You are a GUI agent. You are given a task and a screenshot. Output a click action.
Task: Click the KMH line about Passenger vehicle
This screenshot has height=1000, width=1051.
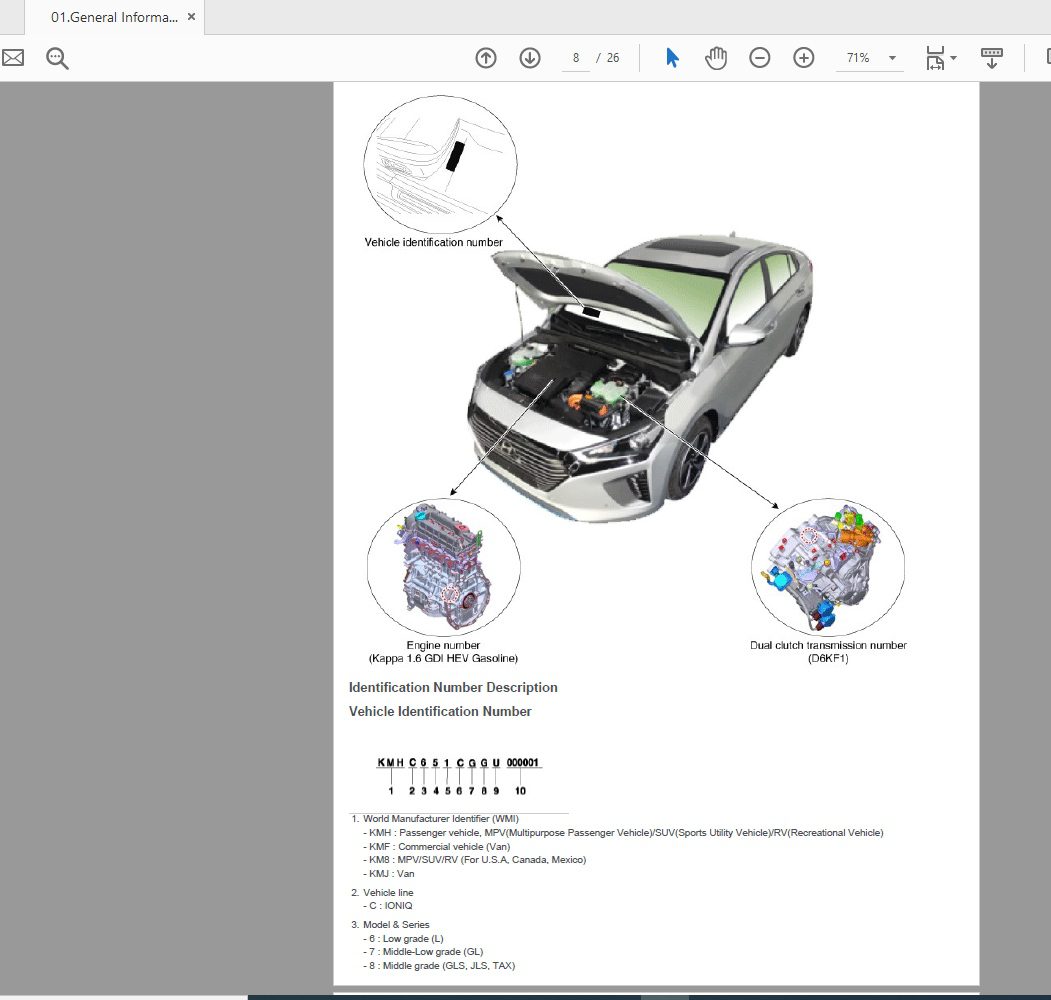pos(623,832)
